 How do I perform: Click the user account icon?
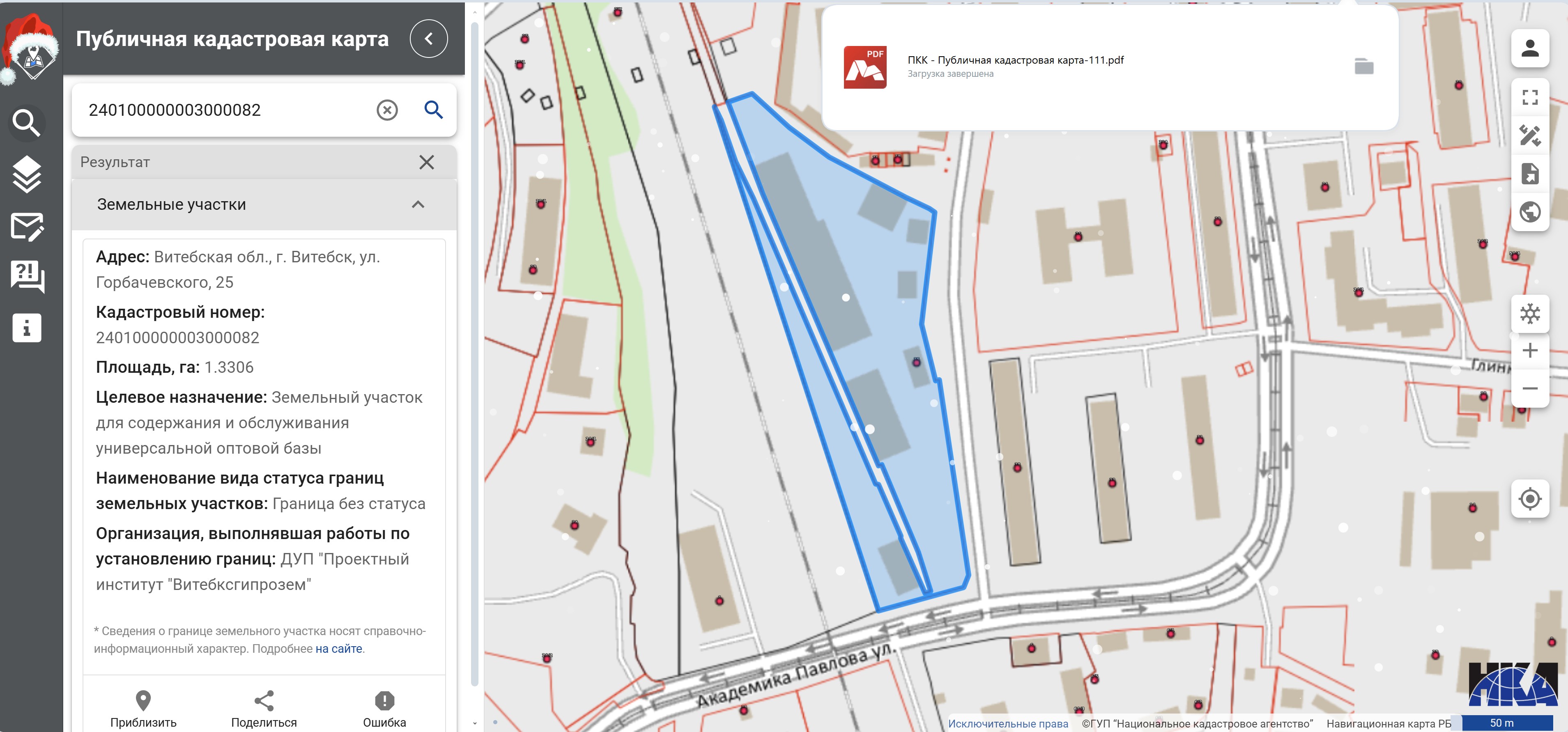pyautogui.click(x=1530, y=48)
